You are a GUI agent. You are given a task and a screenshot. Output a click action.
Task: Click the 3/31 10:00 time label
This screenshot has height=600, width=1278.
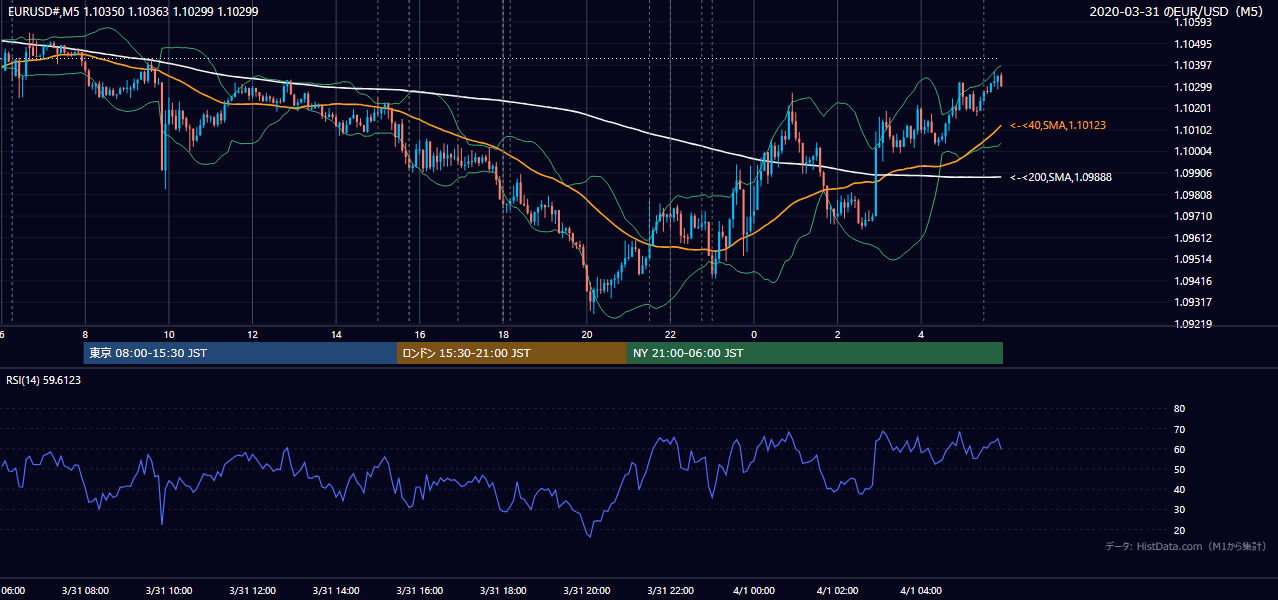[x=168, y=591]
